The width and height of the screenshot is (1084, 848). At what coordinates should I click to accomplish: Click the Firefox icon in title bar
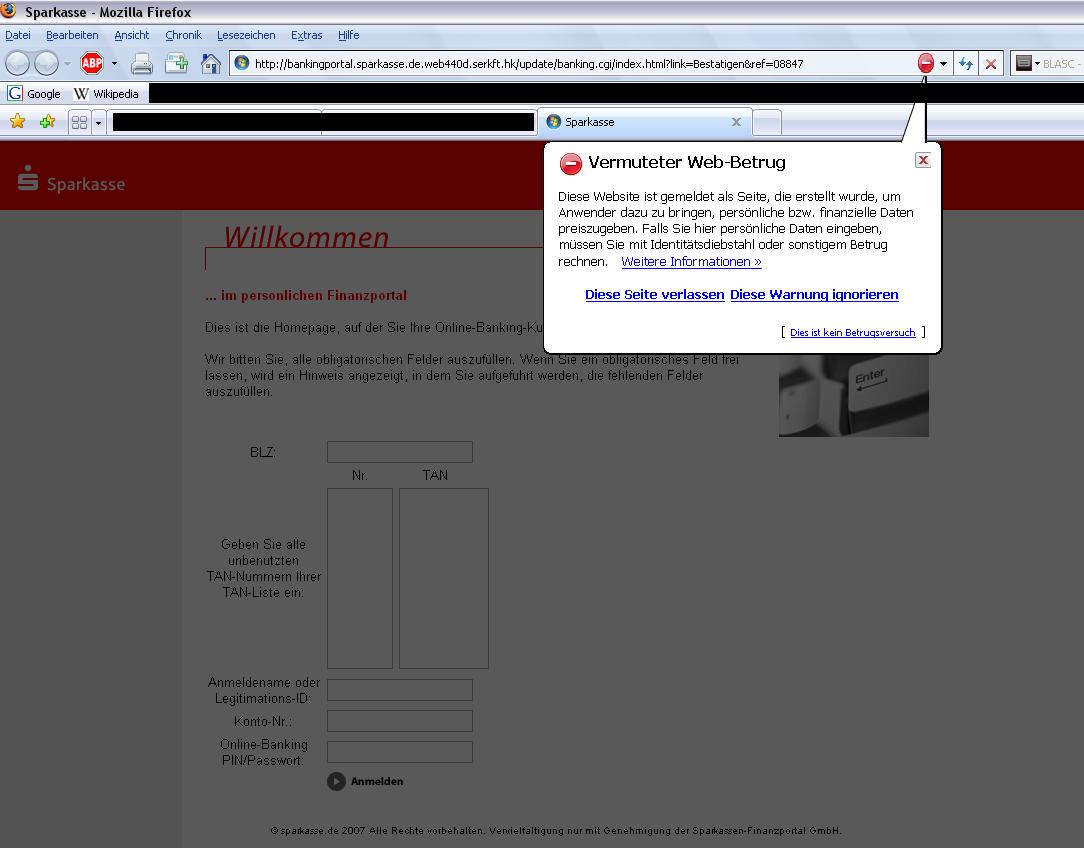(9, 11)
